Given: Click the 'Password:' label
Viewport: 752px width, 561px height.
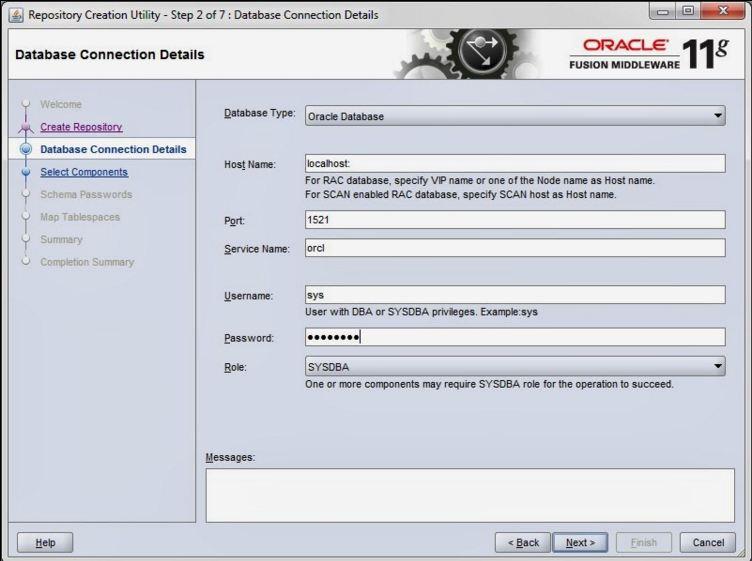Looking at the screenshot, I should (249, 339).
